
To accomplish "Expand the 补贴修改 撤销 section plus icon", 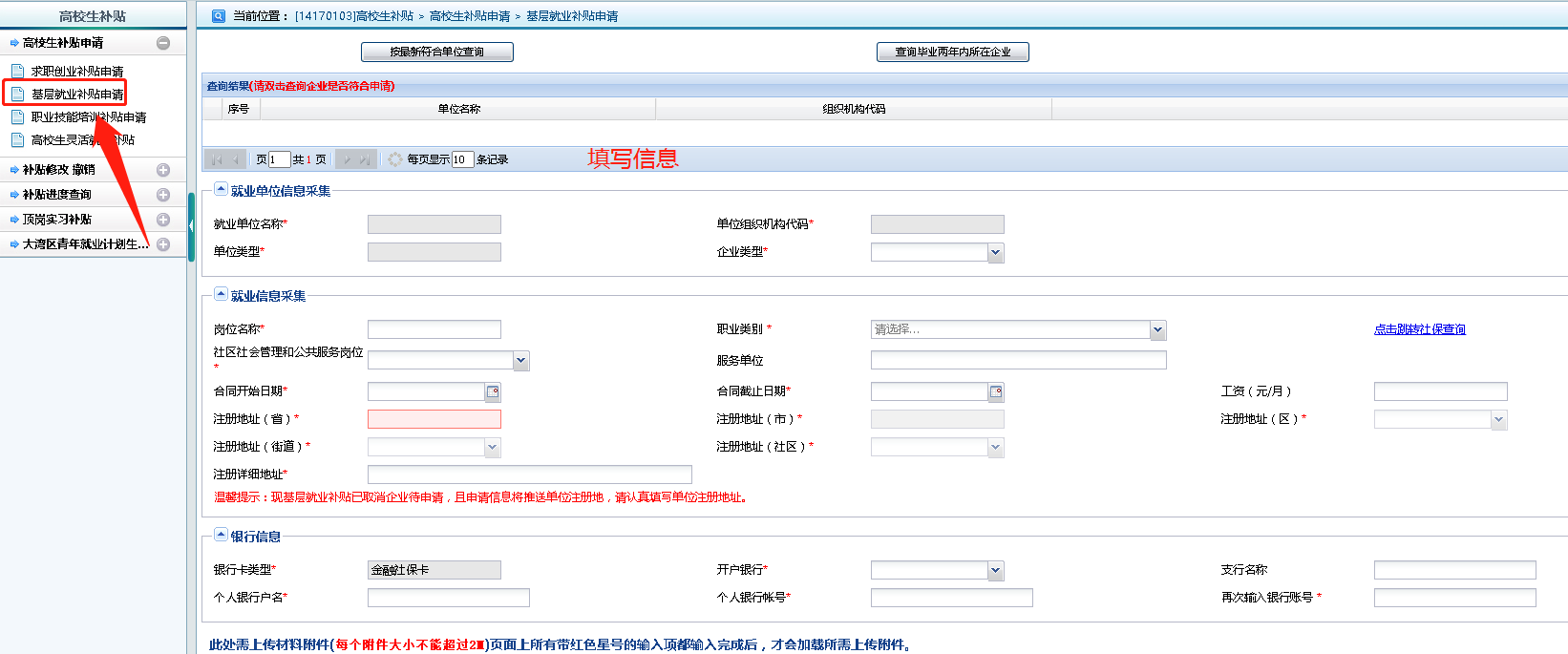I will (163, 170).
